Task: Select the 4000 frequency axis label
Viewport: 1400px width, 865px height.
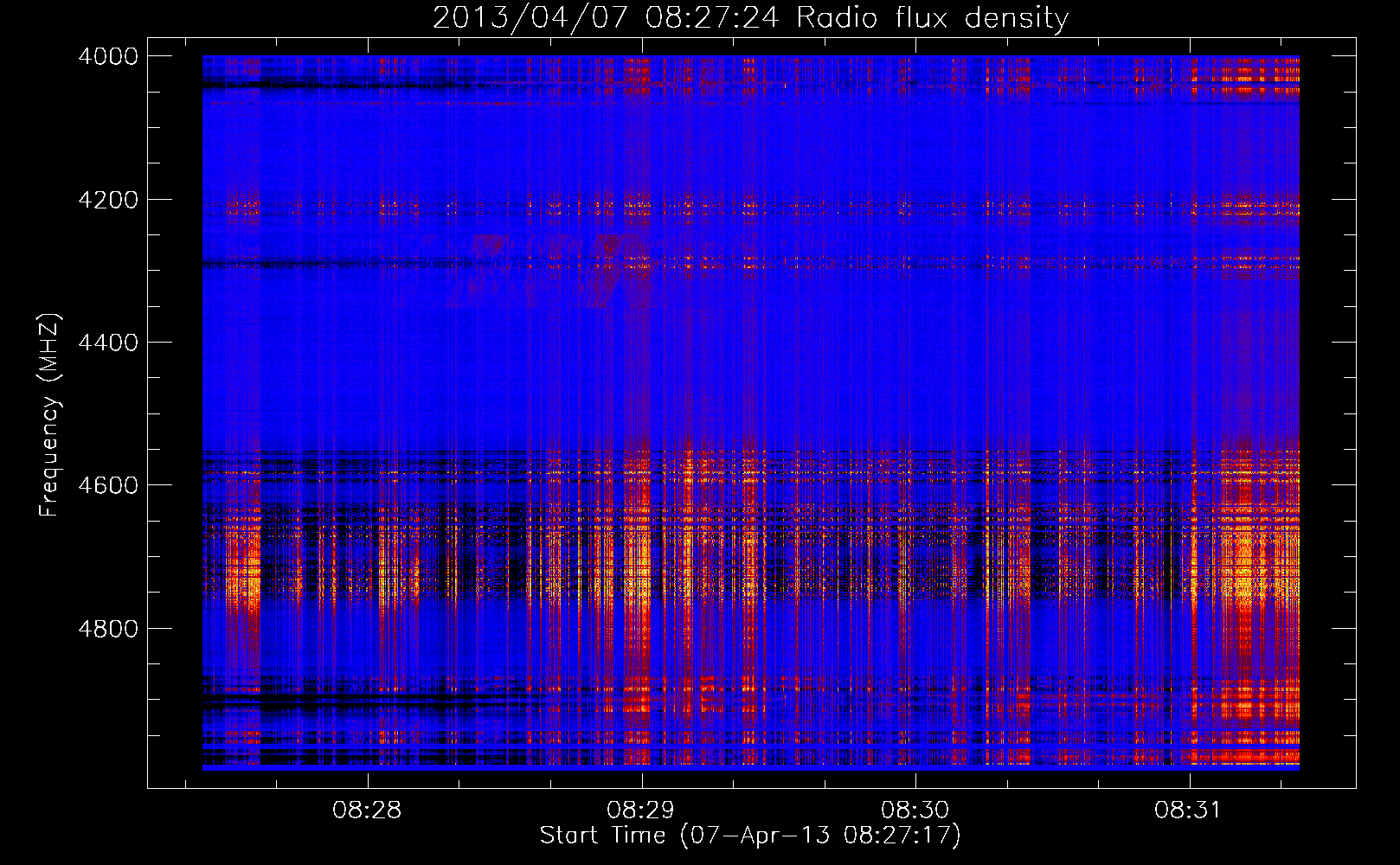Action: tap(107, 57)
